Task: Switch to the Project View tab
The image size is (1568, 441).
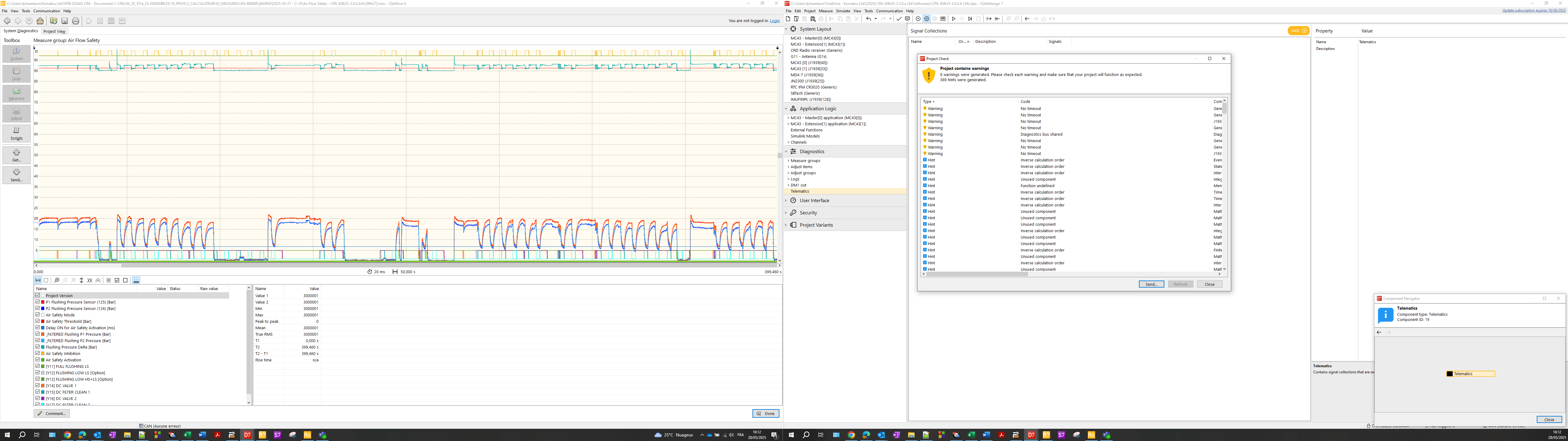Action: pyautogui.click(x=54, y=31)
